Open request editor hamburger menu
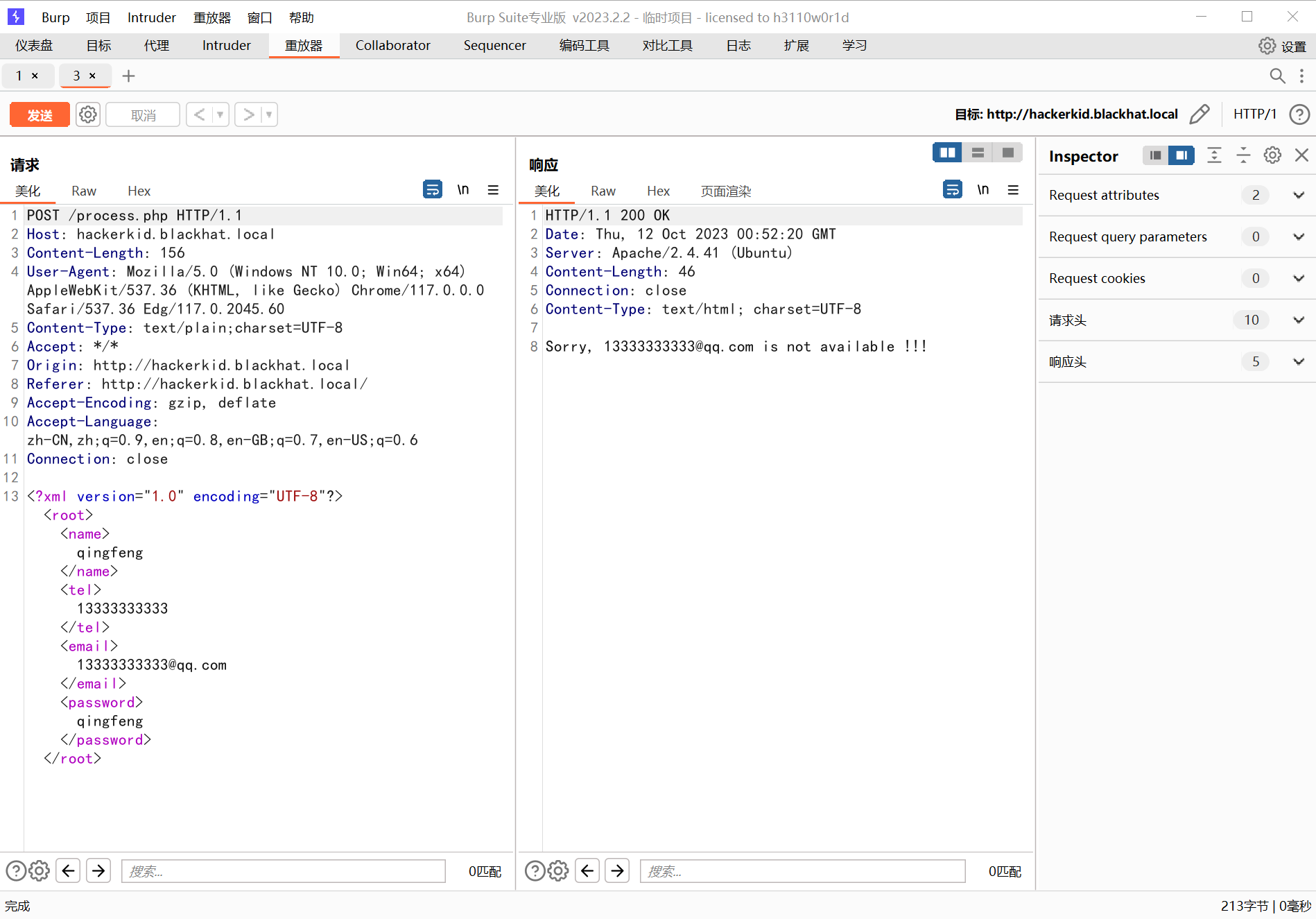The width and height of the screenshot is (1316, 919). pyautogui.click(x=493, y=189)
